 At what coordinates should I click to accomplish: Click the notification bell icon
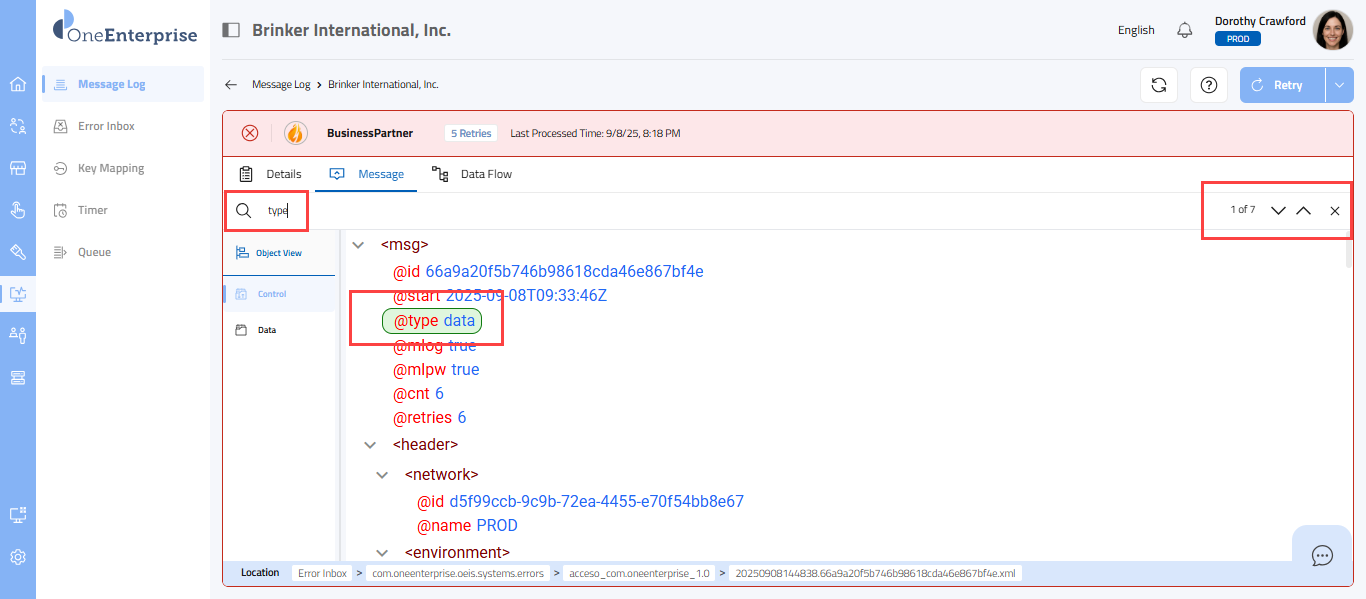[x=1185, y=30]
